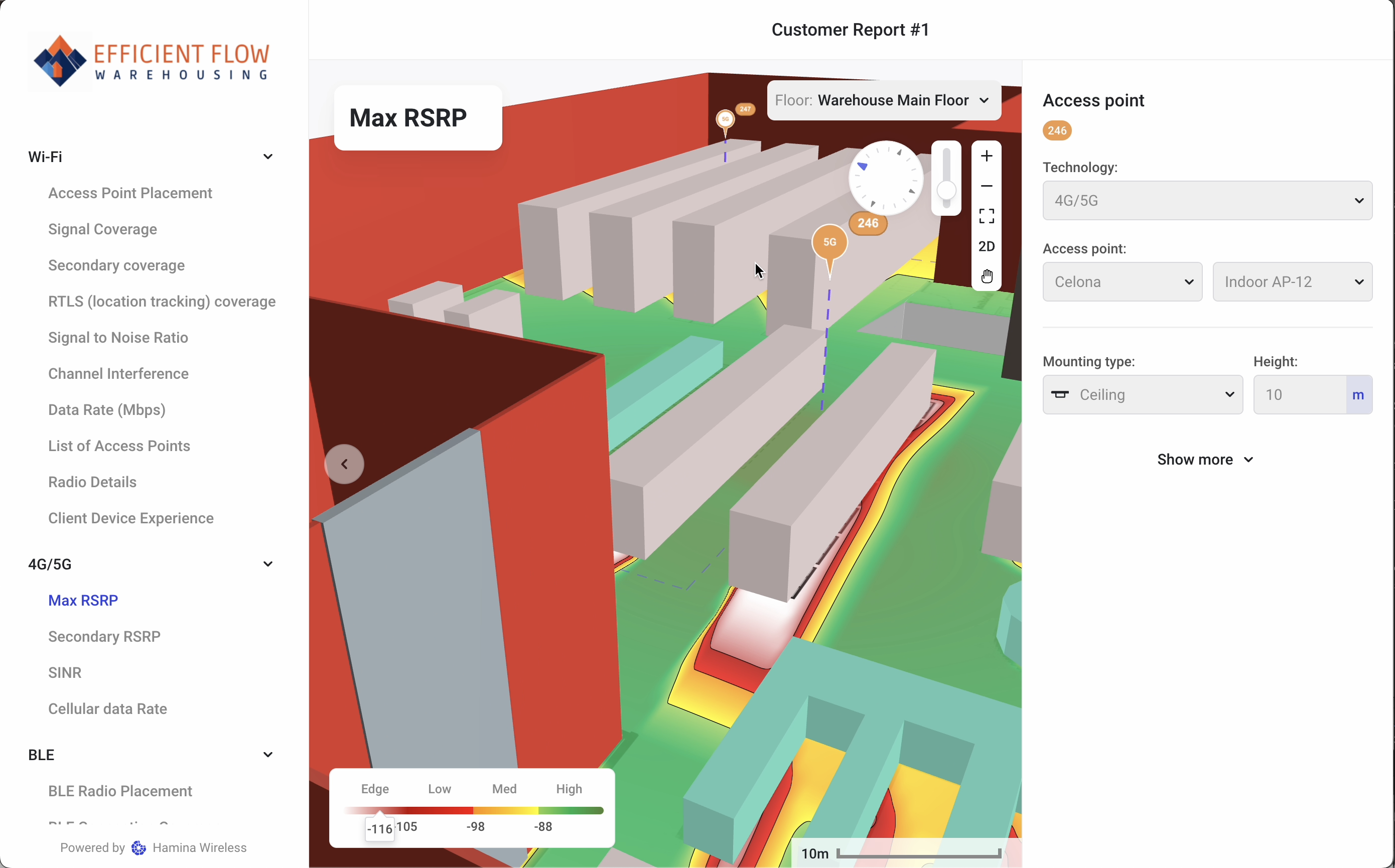
Task: Open Channel Interference view
Action: pos(118,374)
